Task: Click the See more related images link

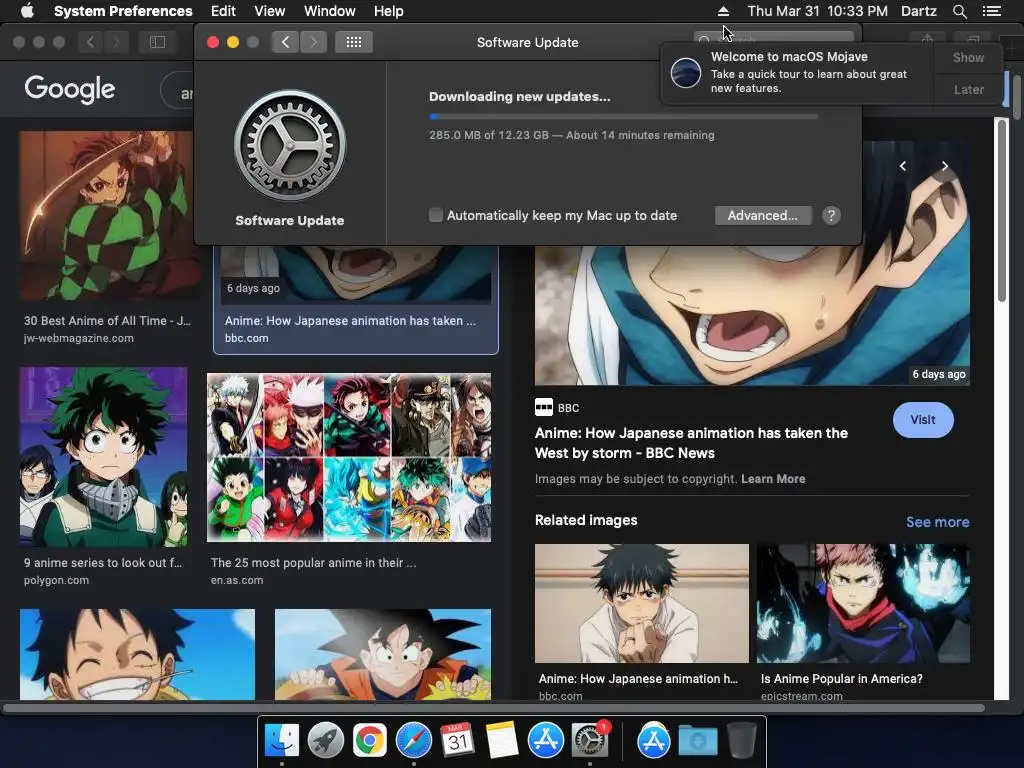Action: 937,522
